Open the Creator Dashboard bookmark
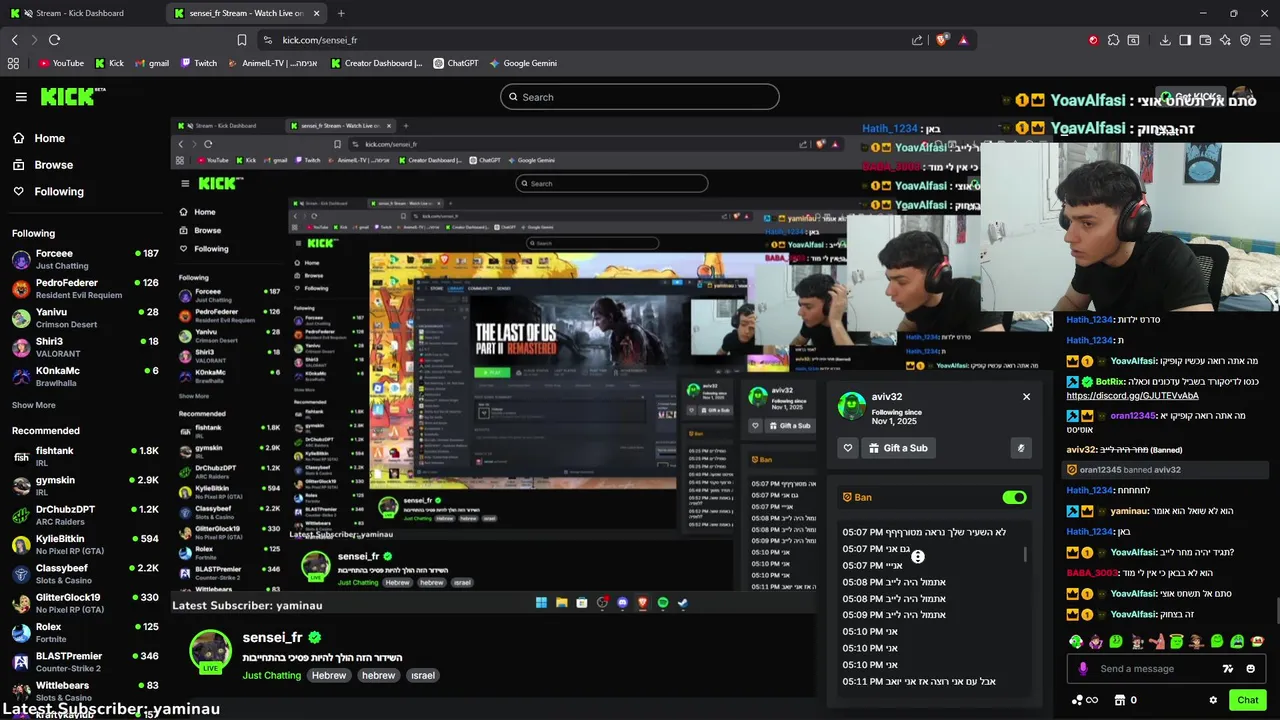The image size is (1280, 720). tap(377, 63)
